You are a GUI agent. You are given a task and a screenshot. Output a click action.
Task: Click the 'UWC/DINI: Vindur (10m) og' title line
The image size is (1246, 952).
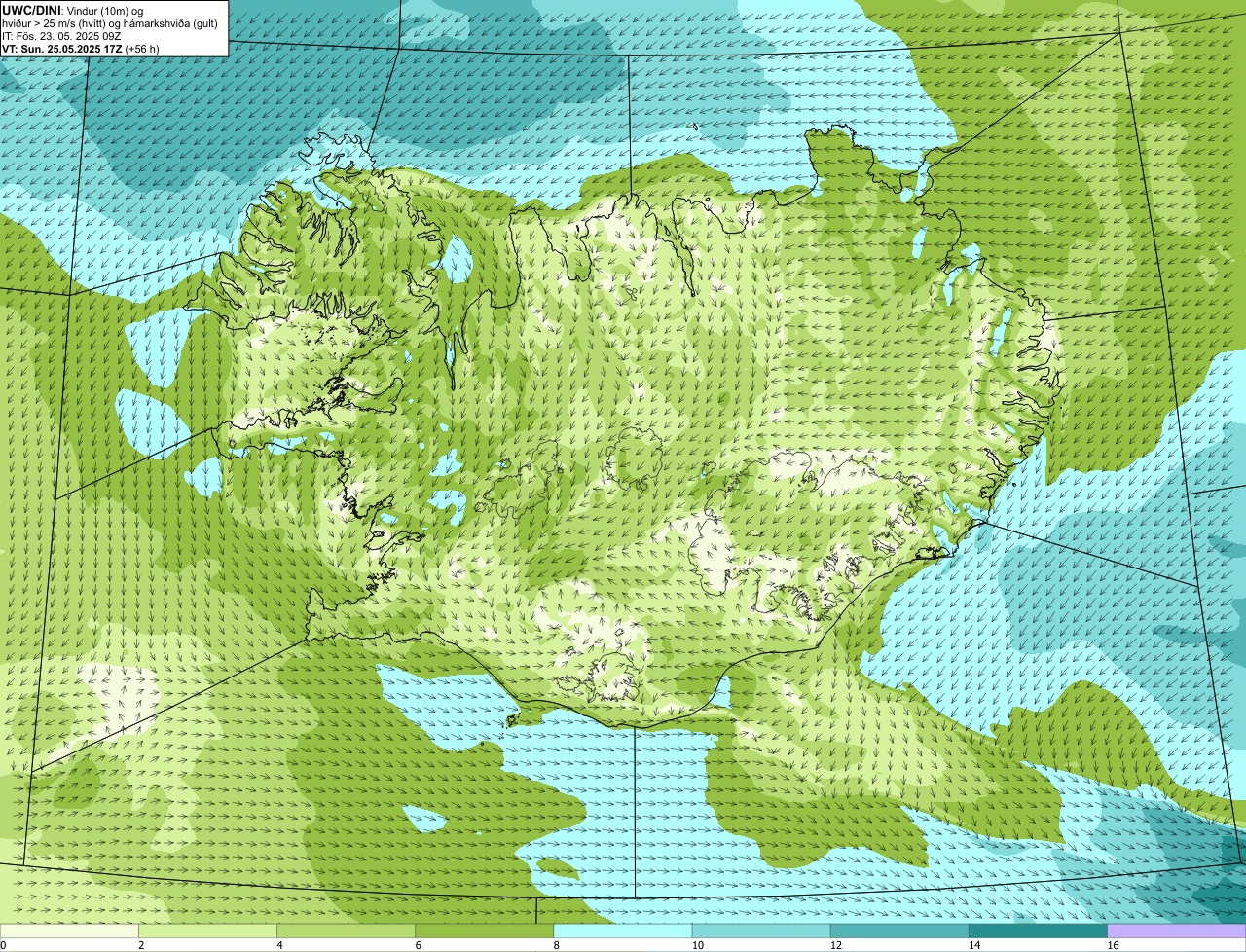click(x=73, y=10)
